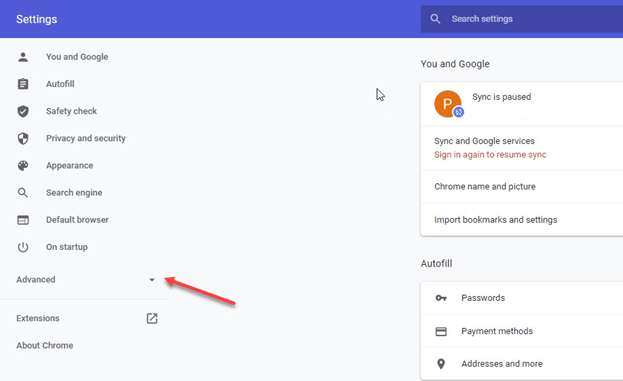
Task: Open the Extensions link
Action: 38,318
